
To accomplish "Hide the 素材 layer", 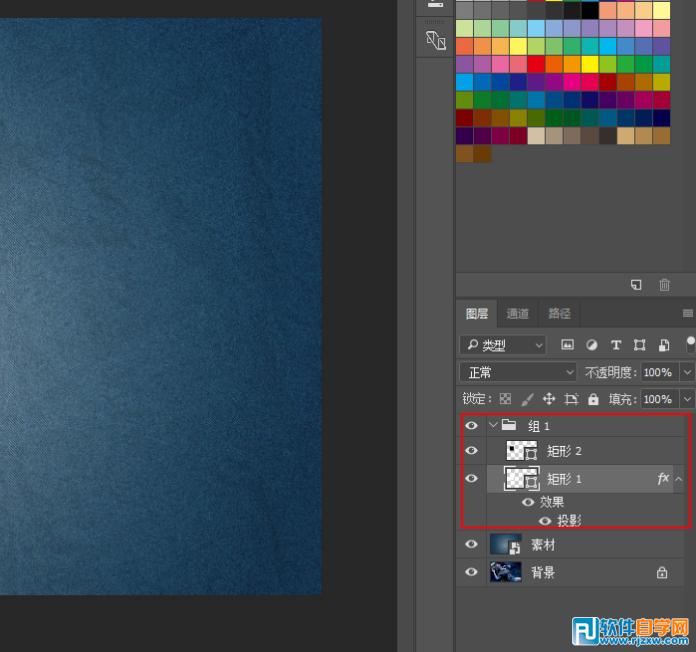I will click(471, 545).
